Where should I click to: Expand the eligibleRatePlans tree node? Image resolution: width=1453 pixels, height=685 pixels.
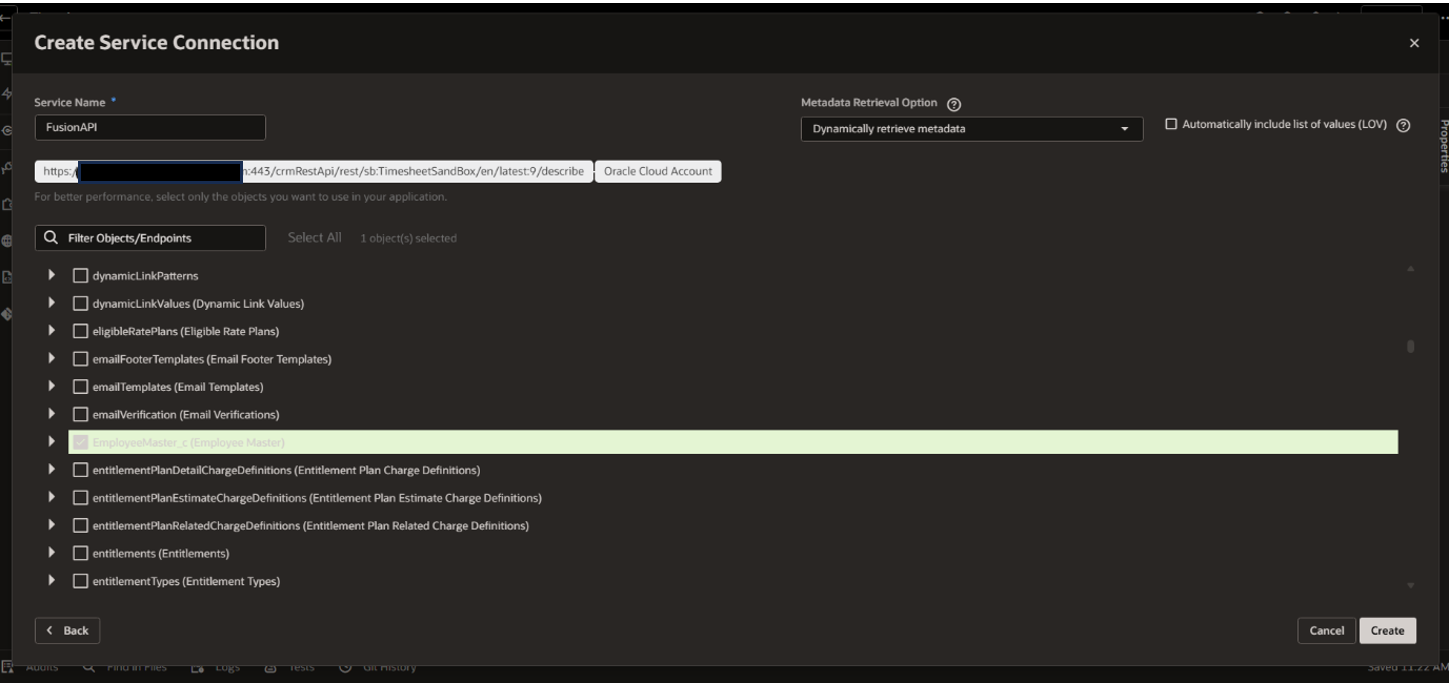pos(51,331)
